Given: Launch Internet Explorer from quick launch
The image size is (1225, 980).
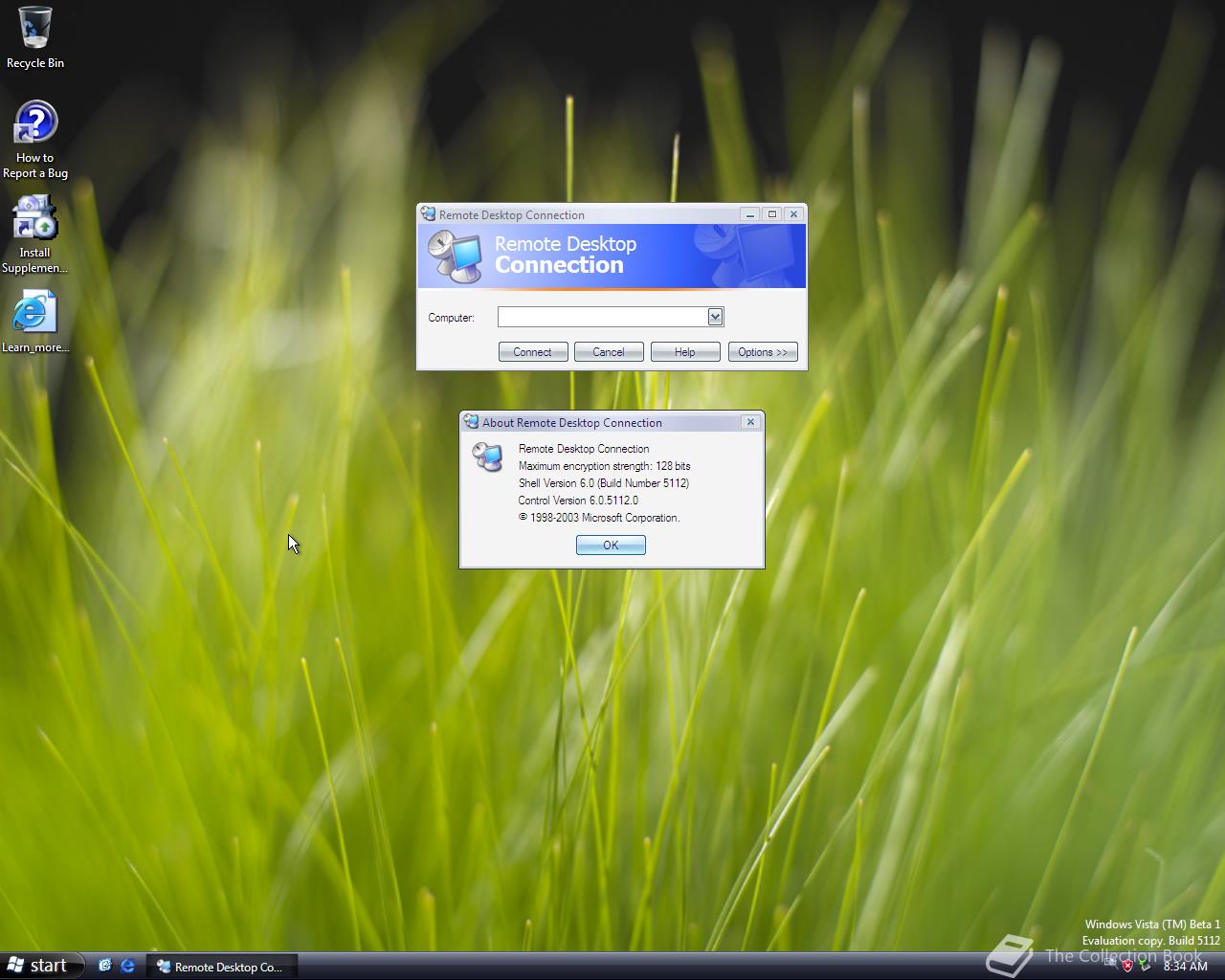Looking at the screenshot, I should point(127,966).
